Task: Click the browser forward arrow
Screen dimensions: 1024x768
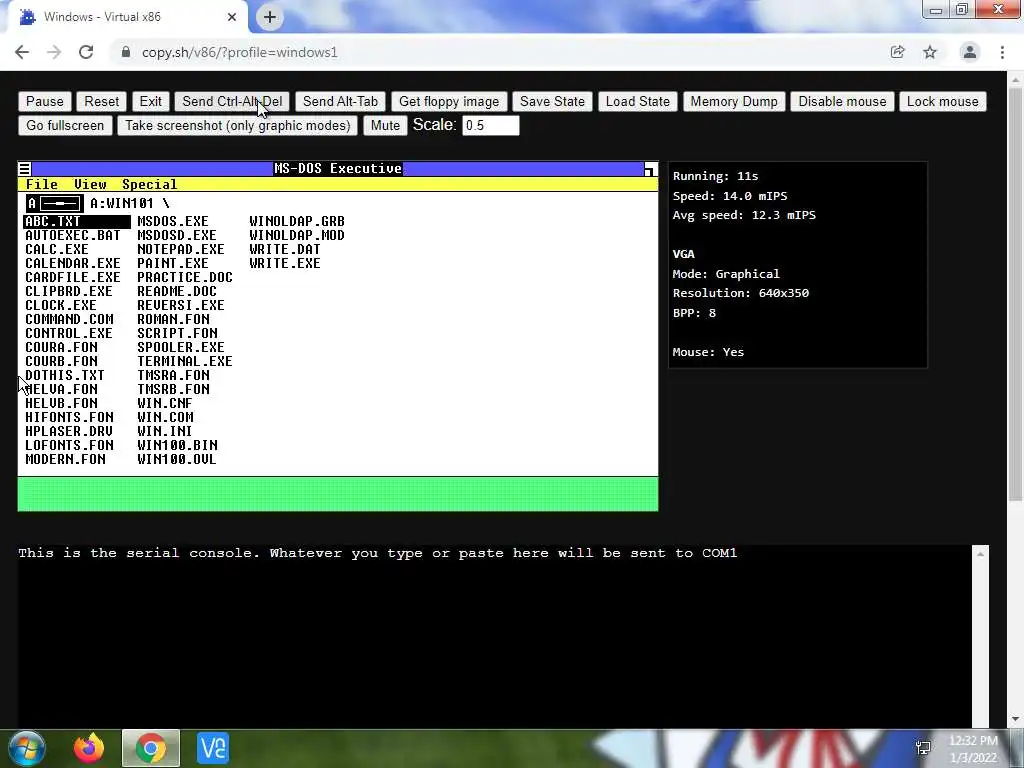Action: [x=54, y=52]
